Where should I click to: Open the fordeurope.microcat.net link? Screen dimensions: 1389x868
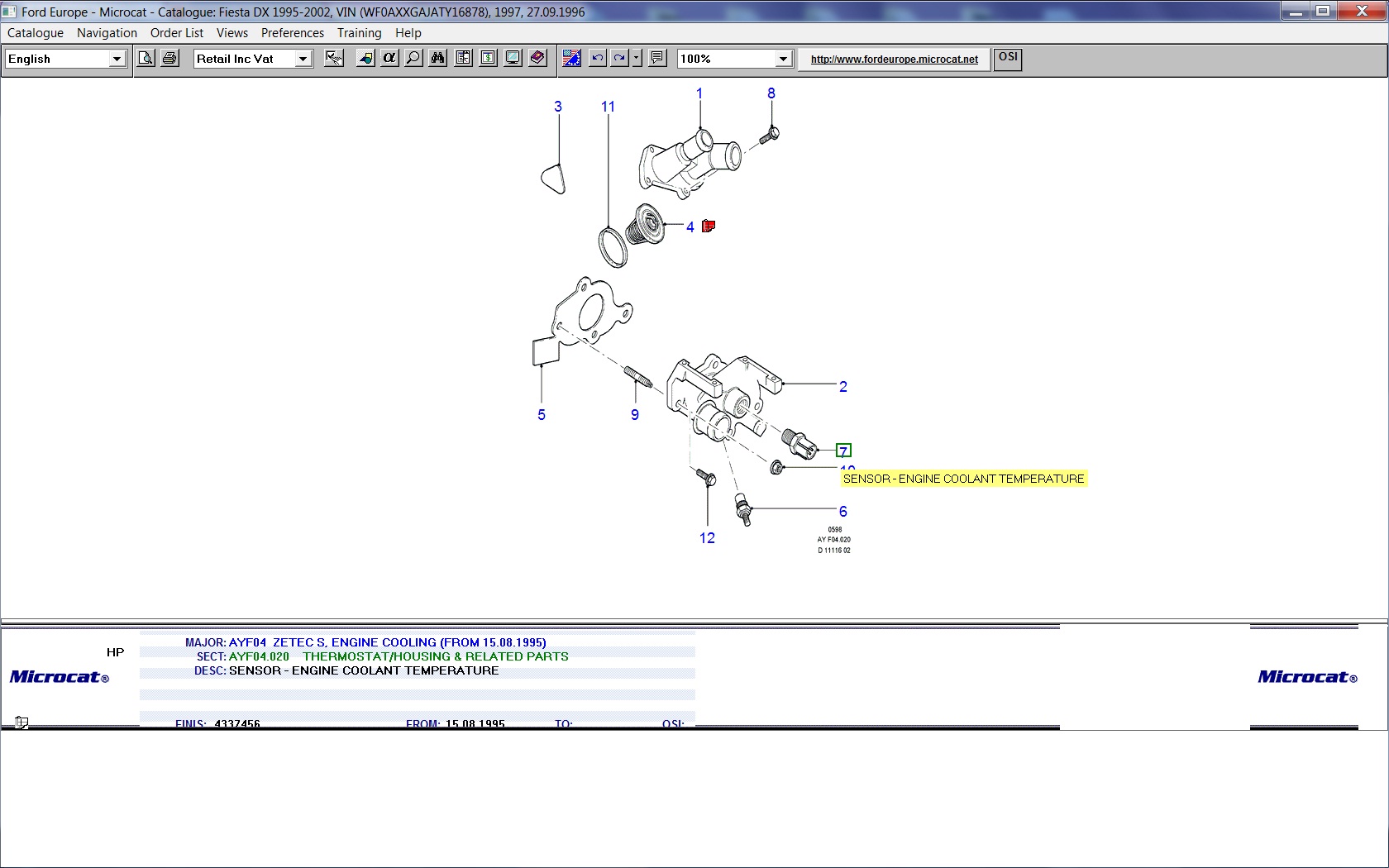(x=895, y=60)
